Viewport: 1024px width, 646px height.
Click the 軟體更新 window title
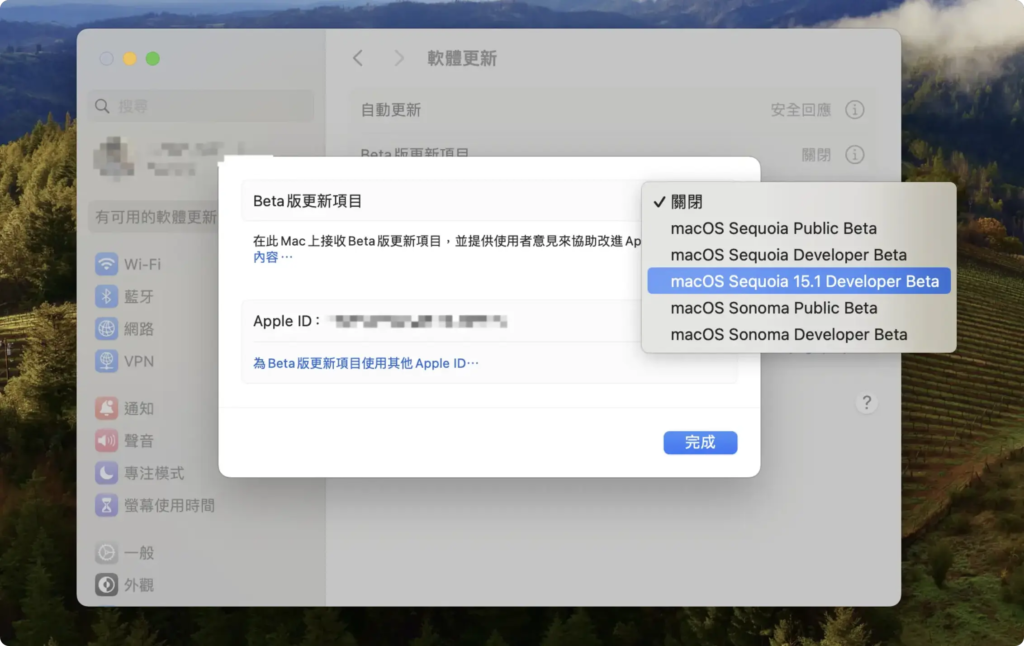tap(462, 58)
